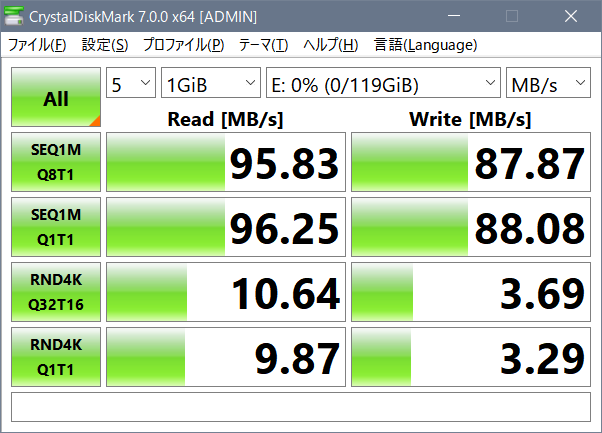Open the ヘルプ(H) menu
Image resolution: width=602 pixels, height=433 pixels.
point(331,45)
